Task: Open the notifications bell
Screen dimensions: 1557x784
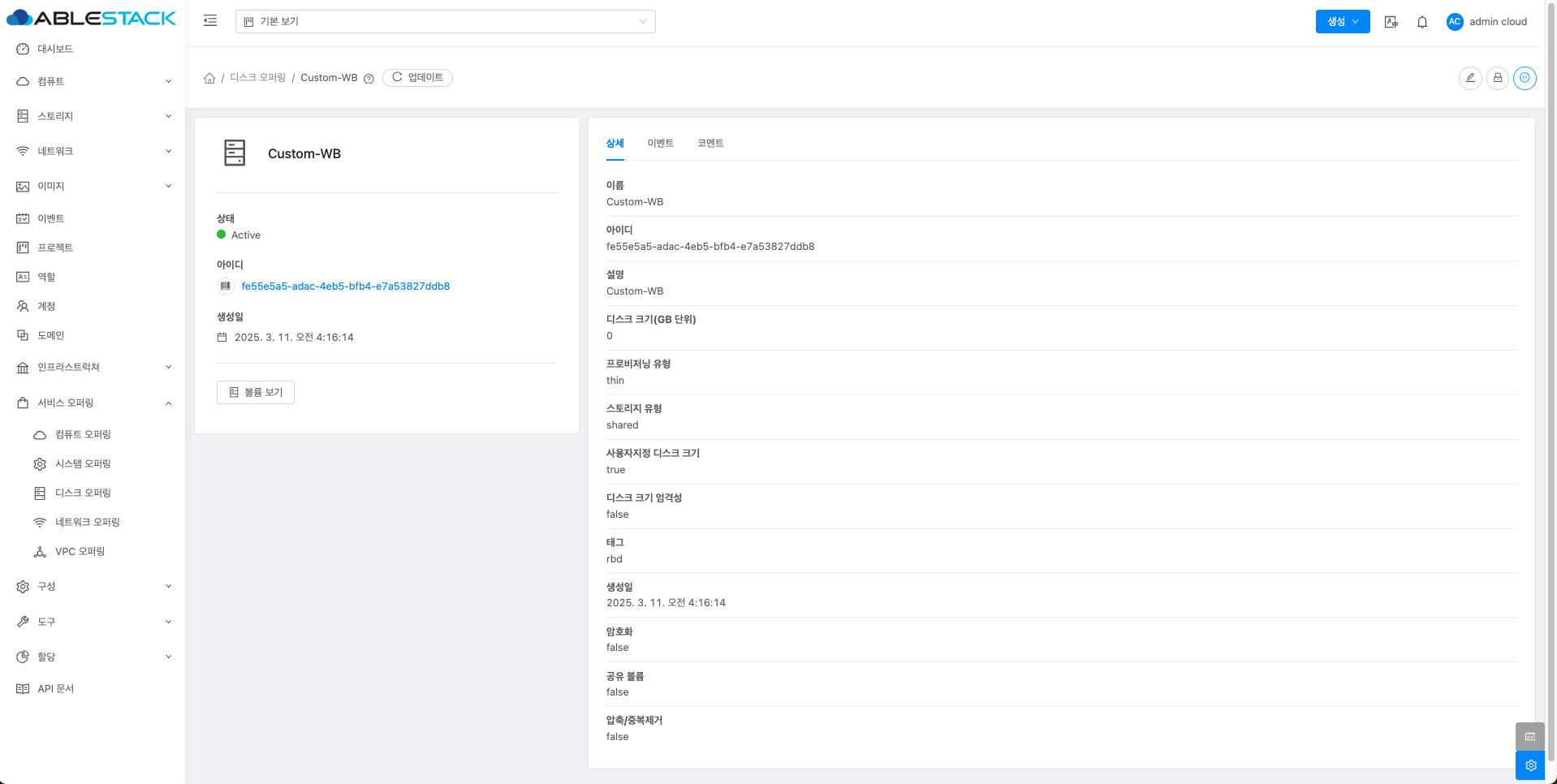Action: [x=1421, y=22]
